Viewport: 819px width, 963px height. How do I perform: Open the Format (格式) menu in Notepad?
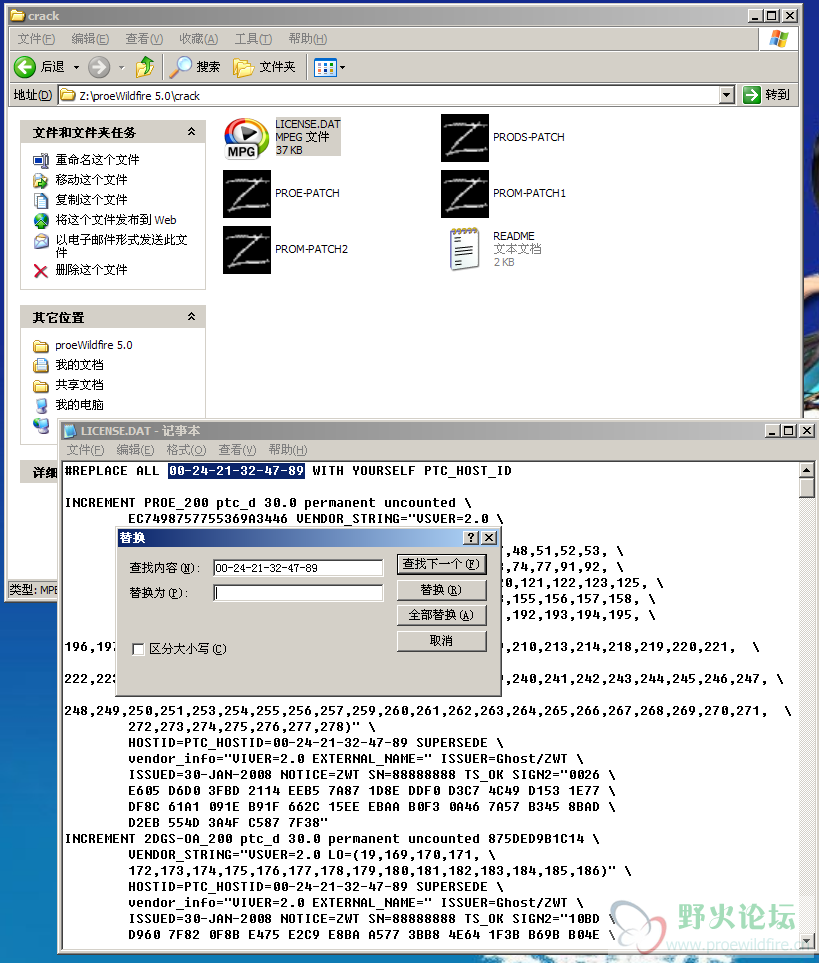click(186, 450)
